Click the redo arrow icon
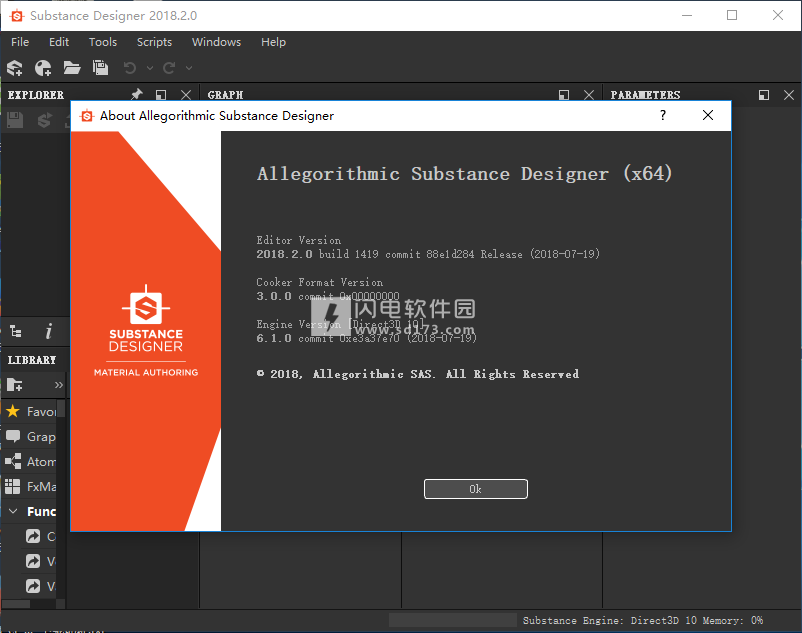 pos(169,67)
